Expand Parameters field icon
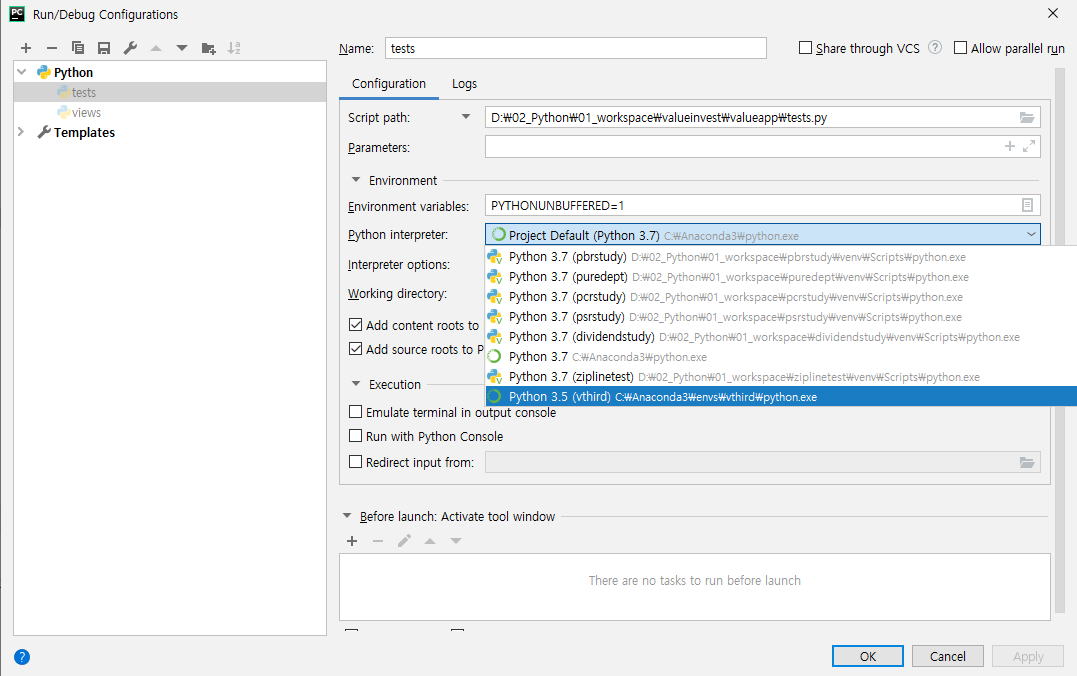The width and height of the screenshot is (1077, 676). (1029, 146)
